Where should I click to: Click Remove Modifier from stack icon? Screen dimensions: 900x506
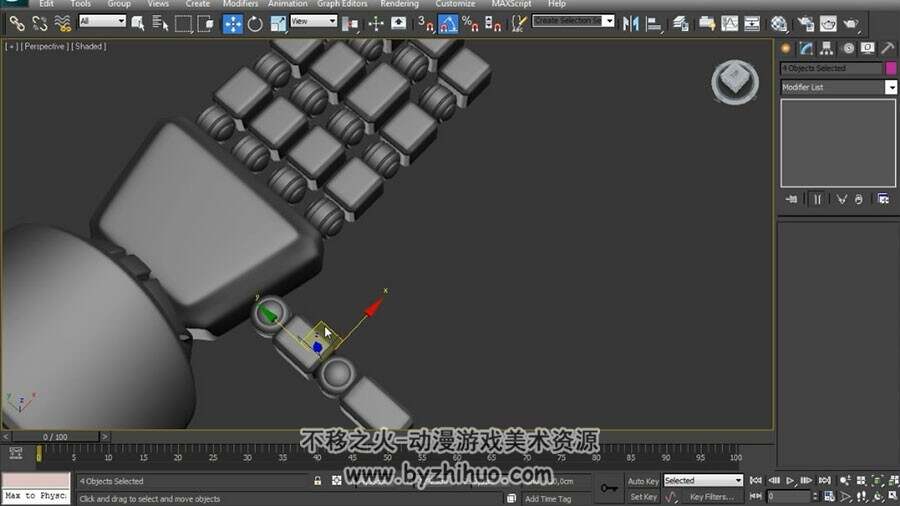(x=859, y=199)
